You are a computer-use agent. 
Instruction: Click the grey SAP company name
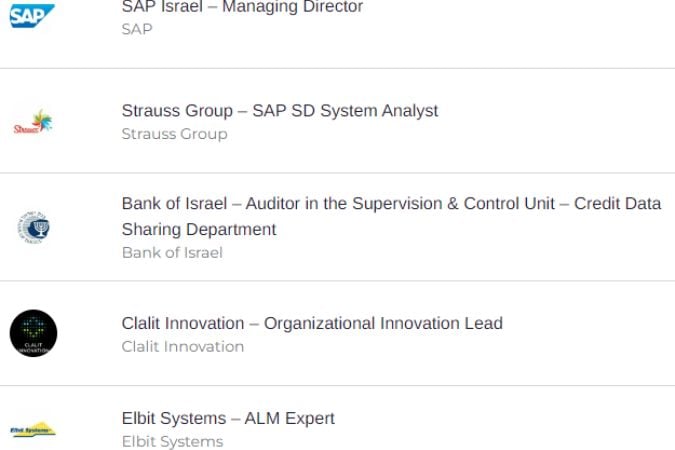(x=137, y=29)
